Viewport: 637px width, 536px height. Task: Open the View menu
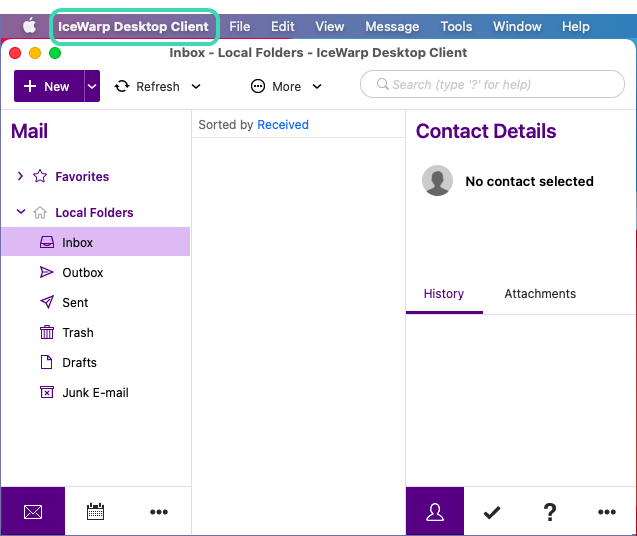(330, 26)
